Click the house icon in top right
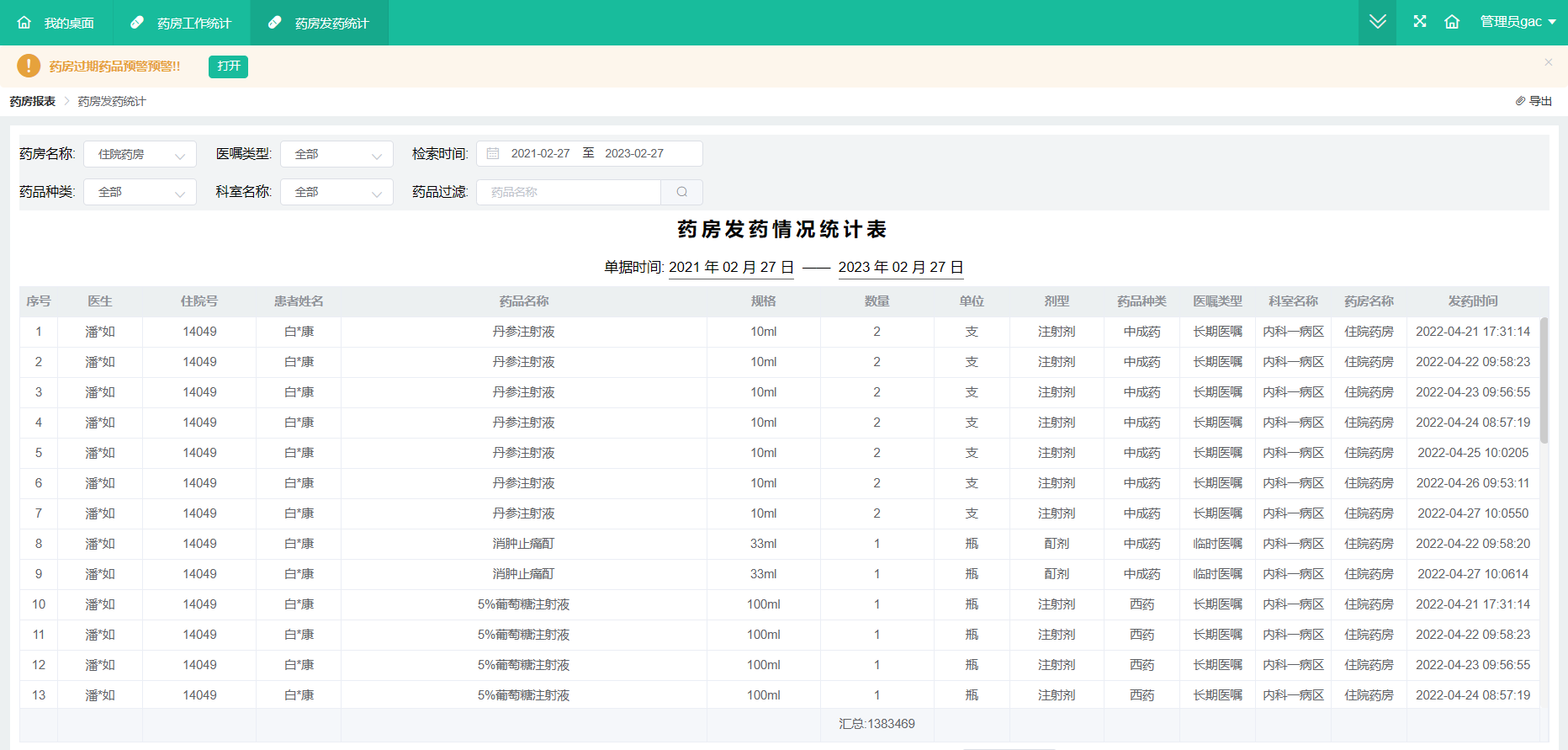The height and width of the screenshot is (750, 1568). coord(1452,22)
